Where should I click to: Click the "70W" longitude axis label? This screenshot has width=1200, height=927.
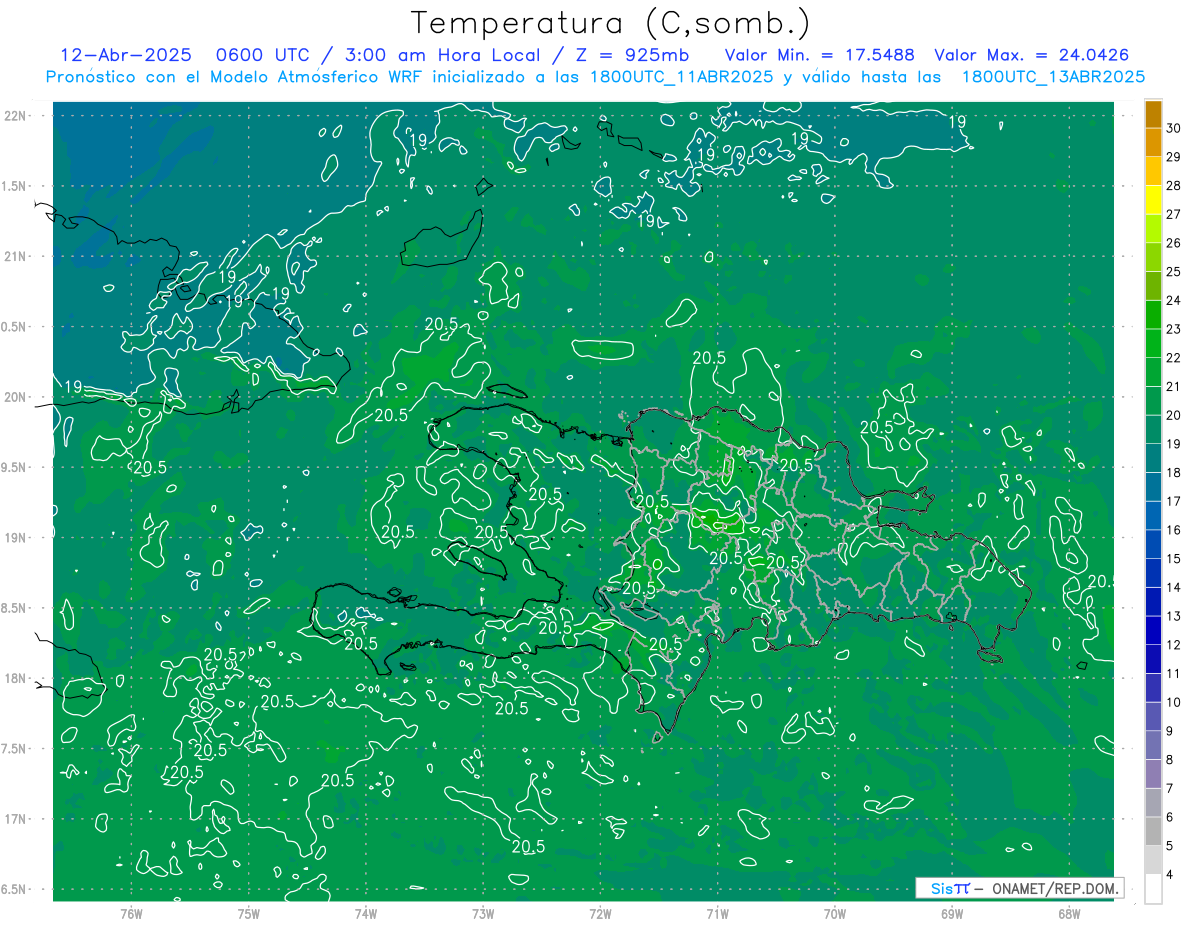(835, 913)
